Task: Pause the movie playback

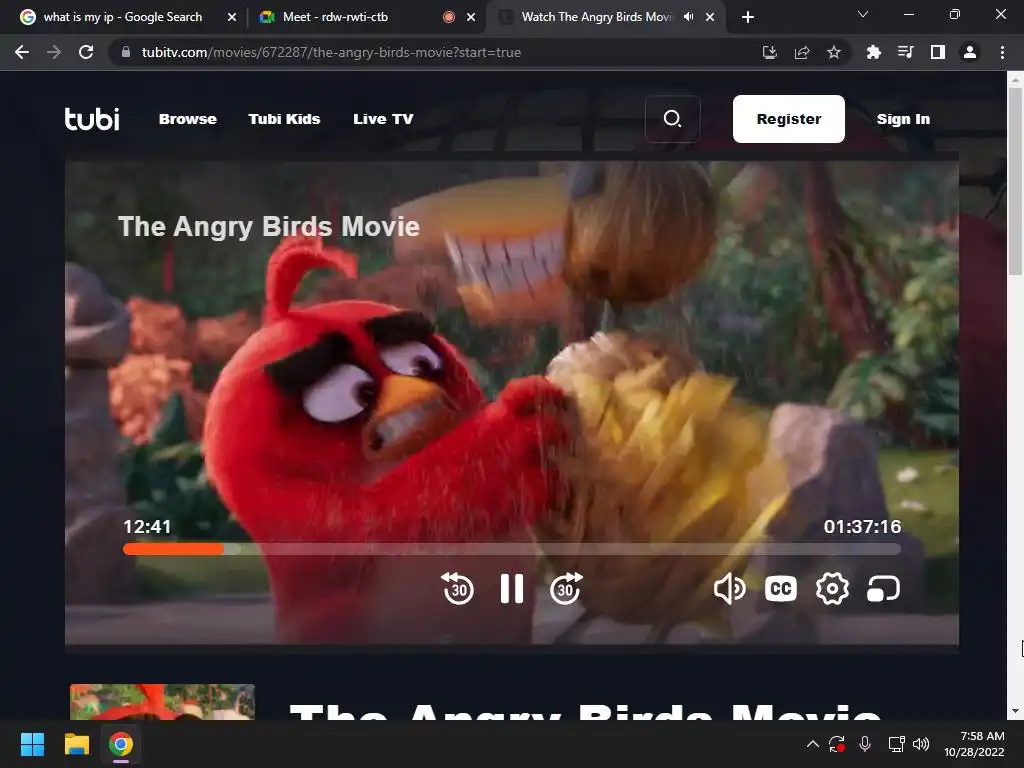Action: [511, 588]
